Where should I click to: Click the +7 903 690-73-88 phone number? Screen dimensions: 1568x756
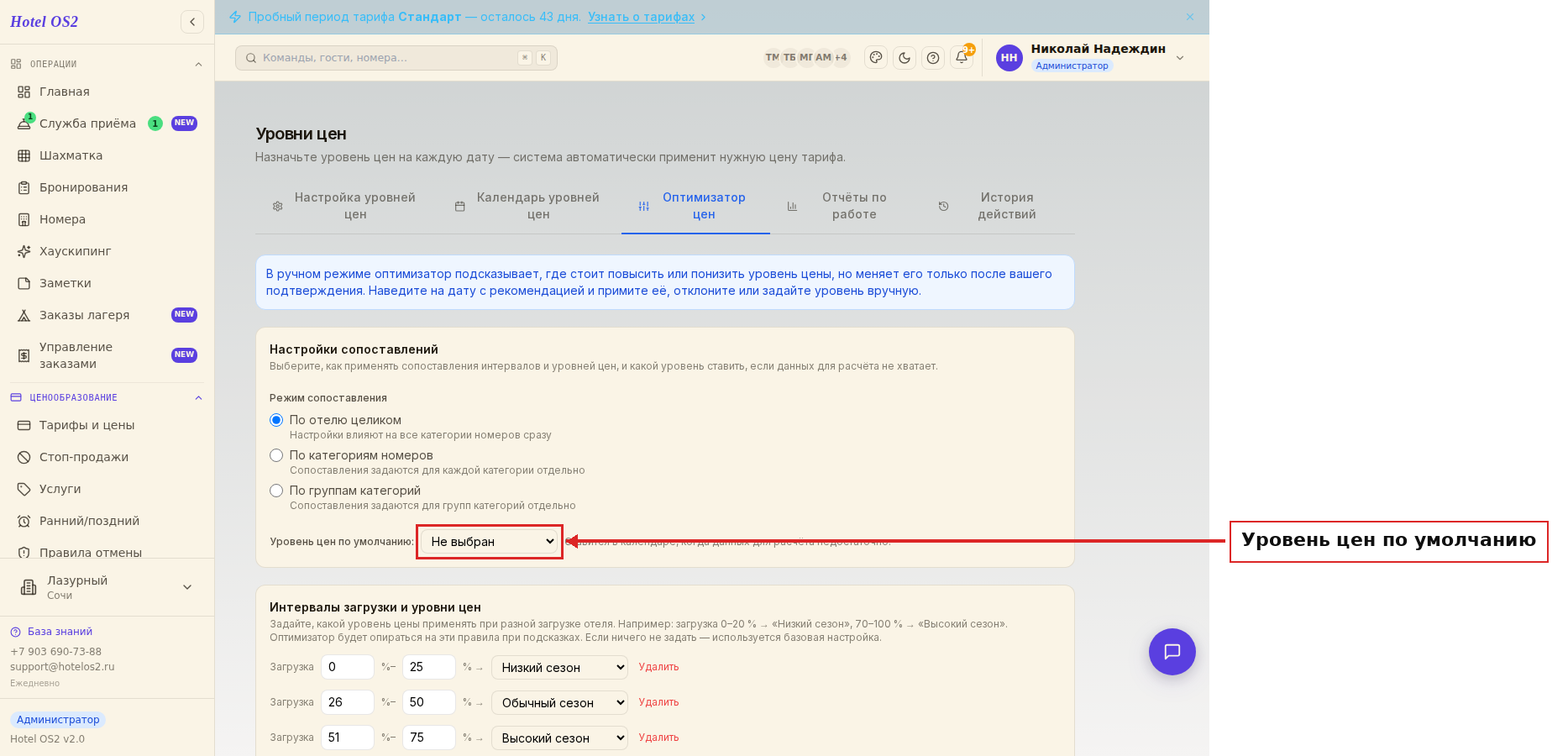[55, 652]
